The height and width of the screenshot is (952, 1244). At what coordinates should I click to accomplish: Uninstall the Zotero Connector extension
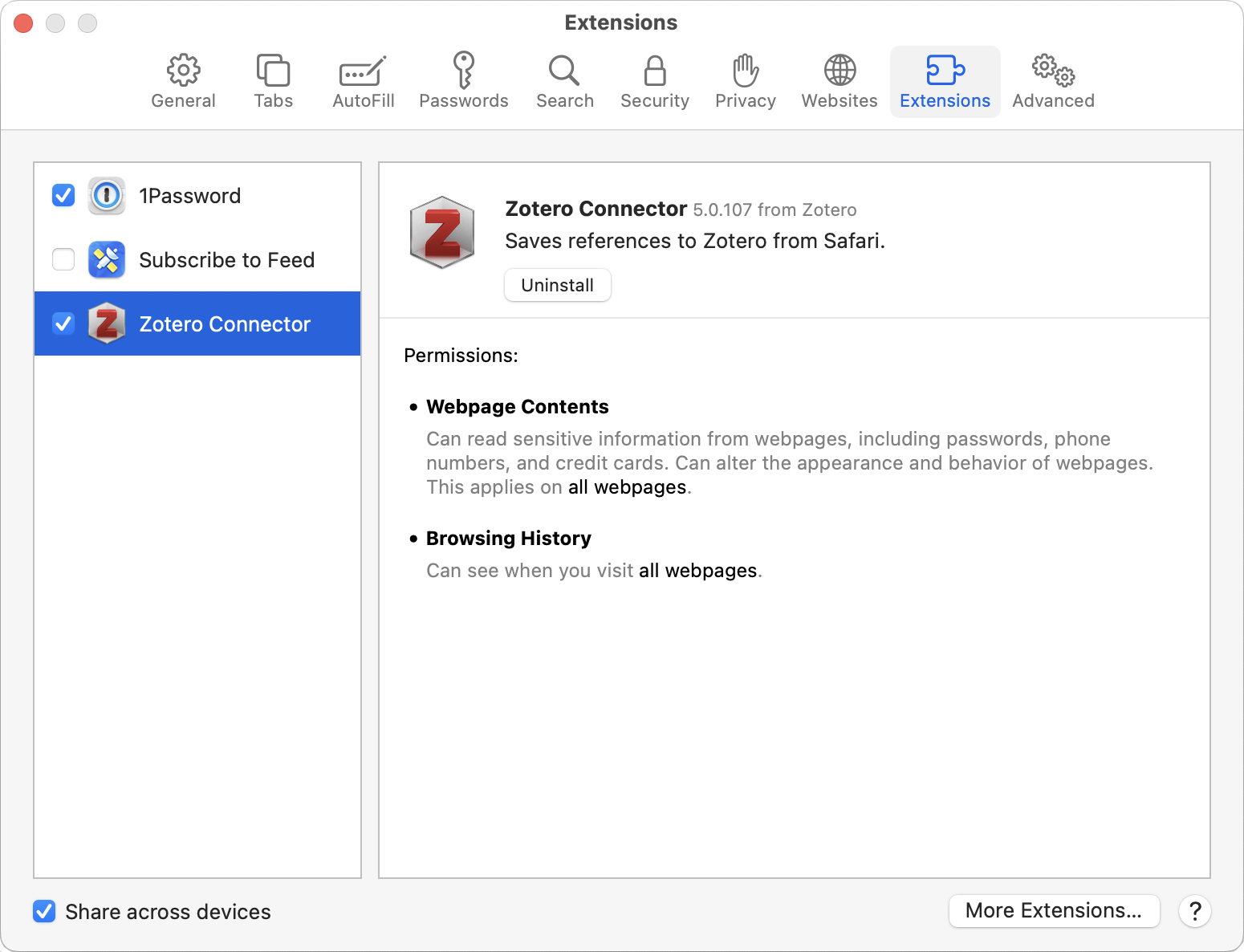(x=557, y=286)
